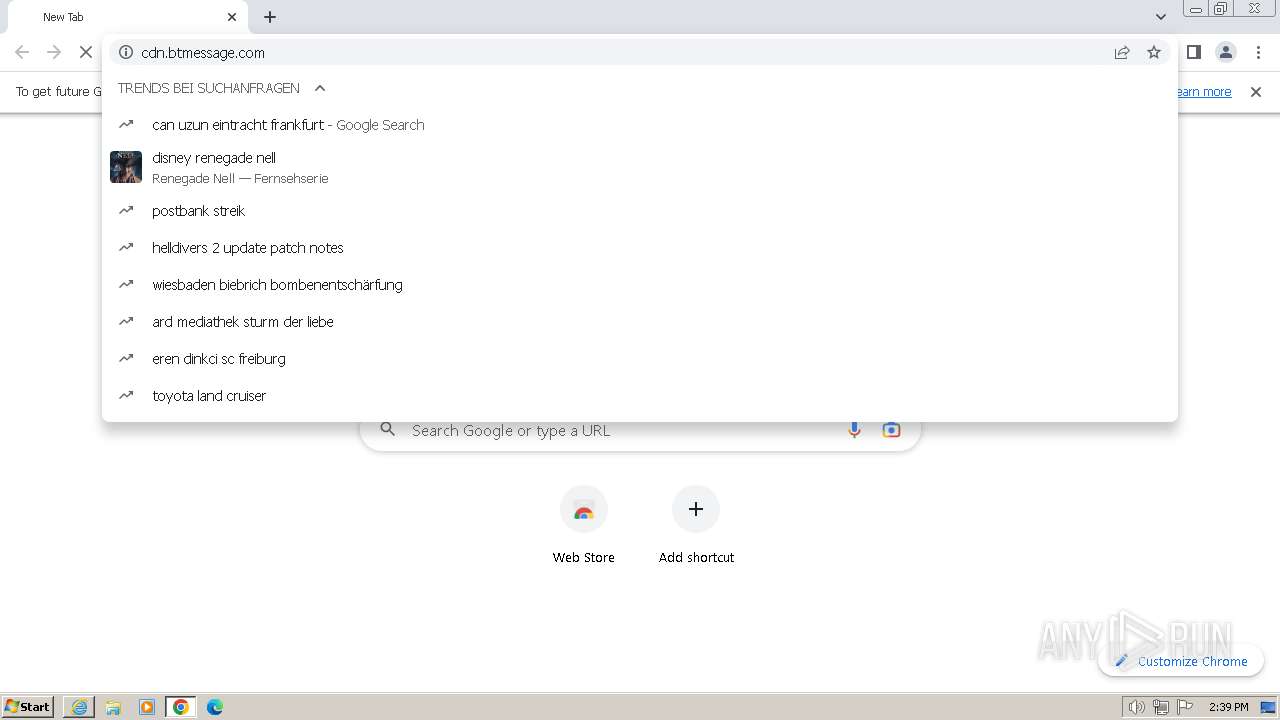Open Windows Media Player from the taskbar
The width and height of the screenshot is (1280, 720).
point(147,707)
